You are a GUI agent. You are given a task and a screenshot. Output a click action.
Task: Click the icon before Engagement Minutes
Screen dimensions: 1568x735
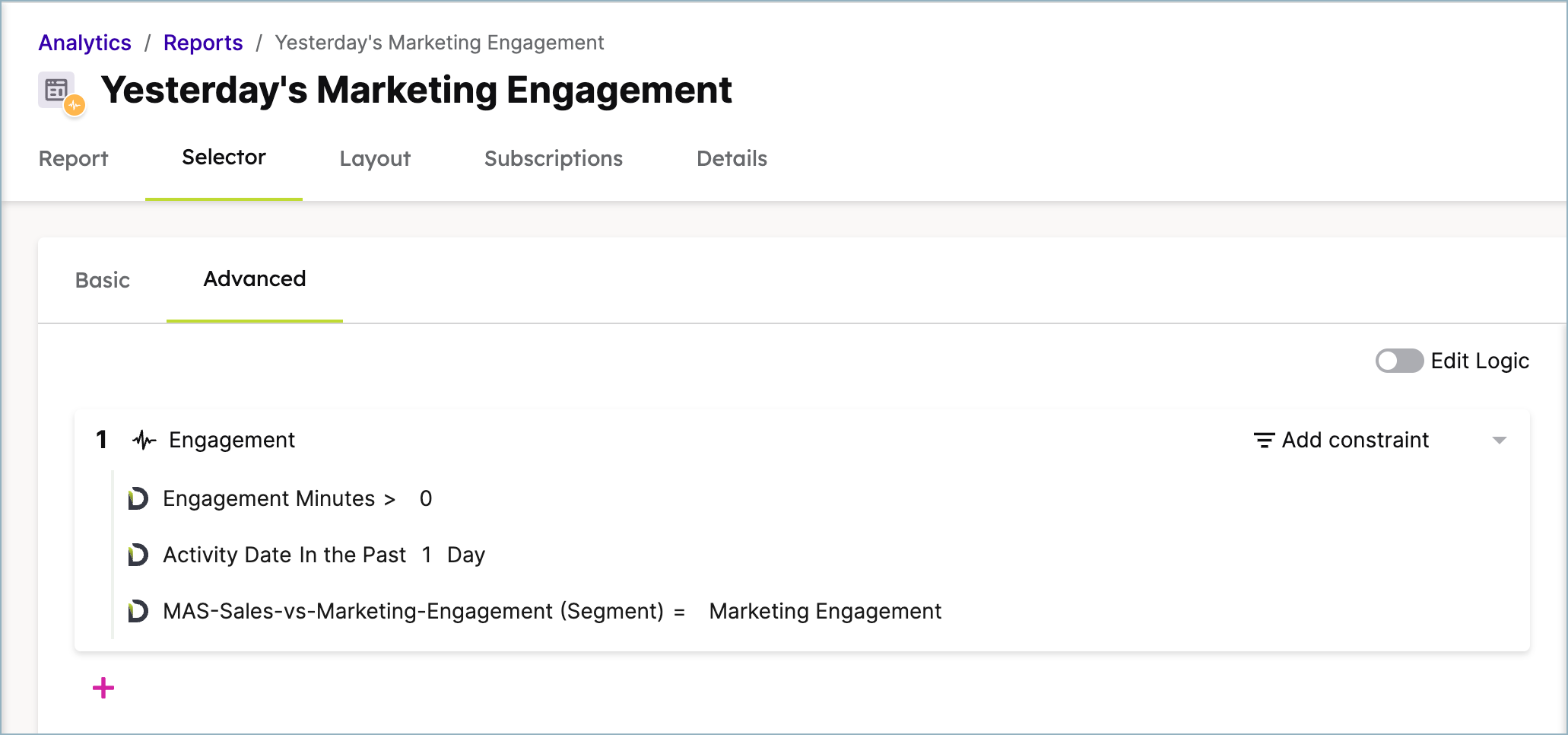(x=138, y=498)
